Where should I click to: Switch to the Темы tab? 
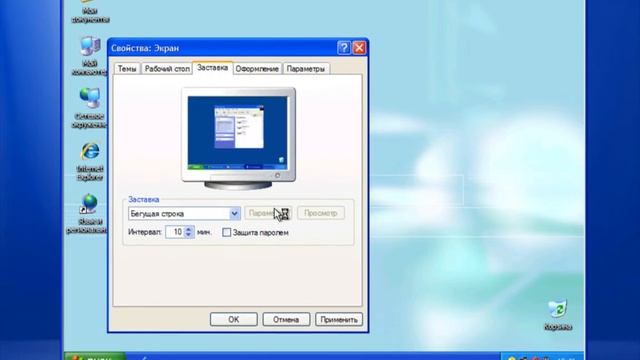click(x=127, y=69)
